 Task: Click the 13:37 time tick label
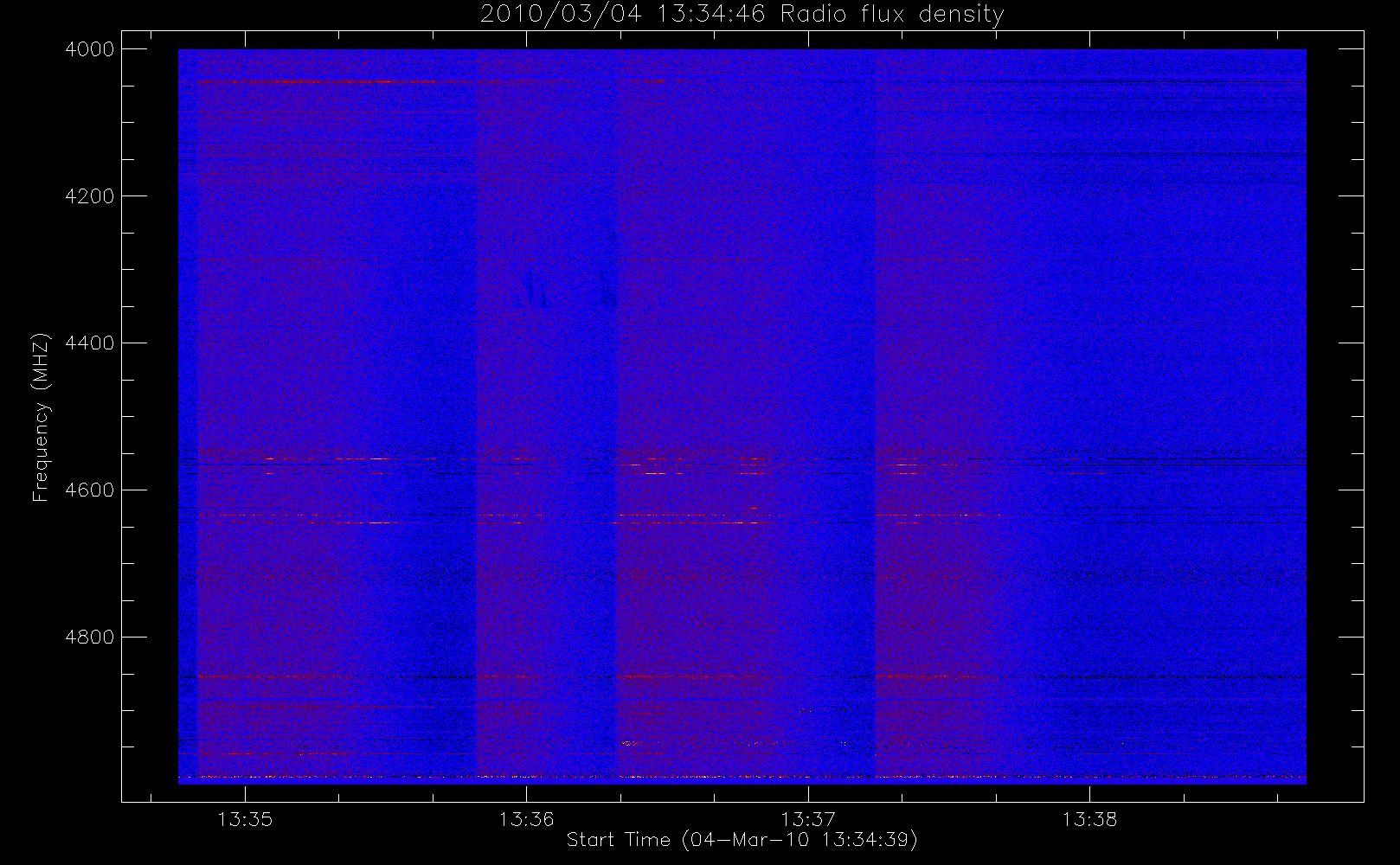808,819
